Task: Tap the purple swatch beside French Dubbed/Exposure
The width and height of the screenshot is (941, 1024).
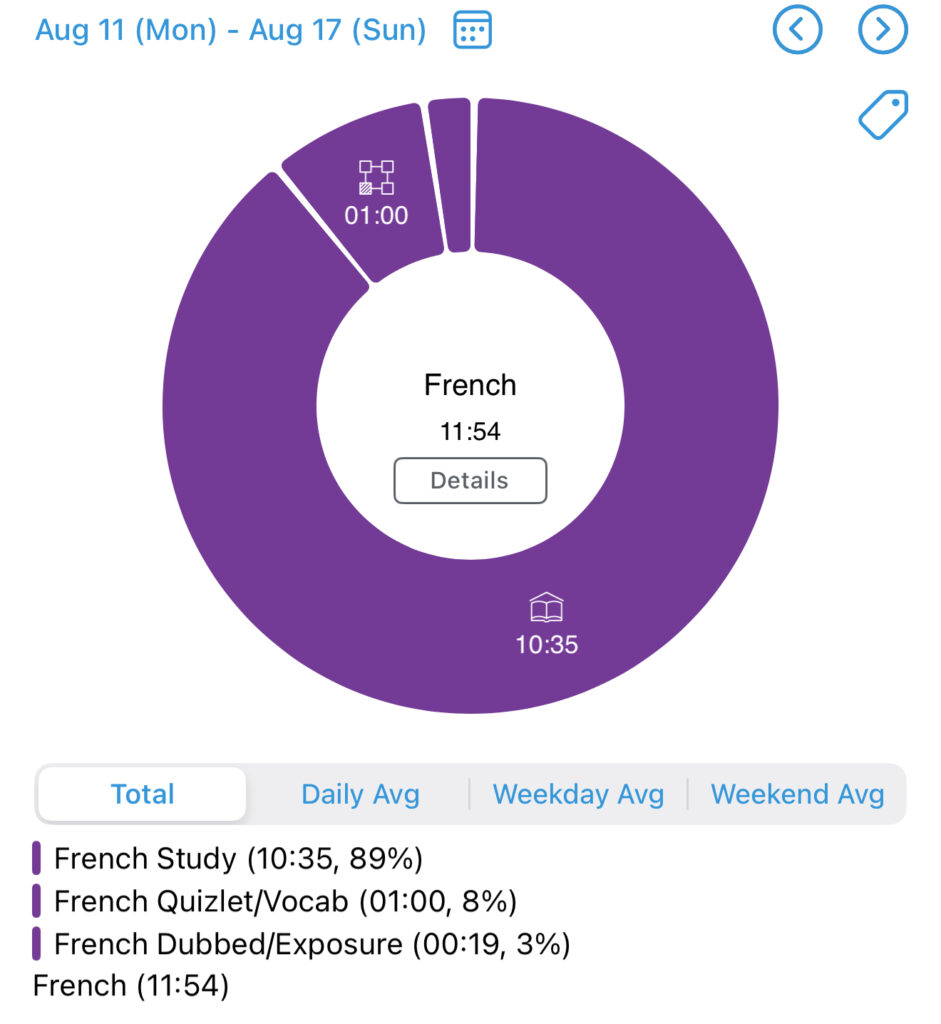Action: (x=37, y=944)
